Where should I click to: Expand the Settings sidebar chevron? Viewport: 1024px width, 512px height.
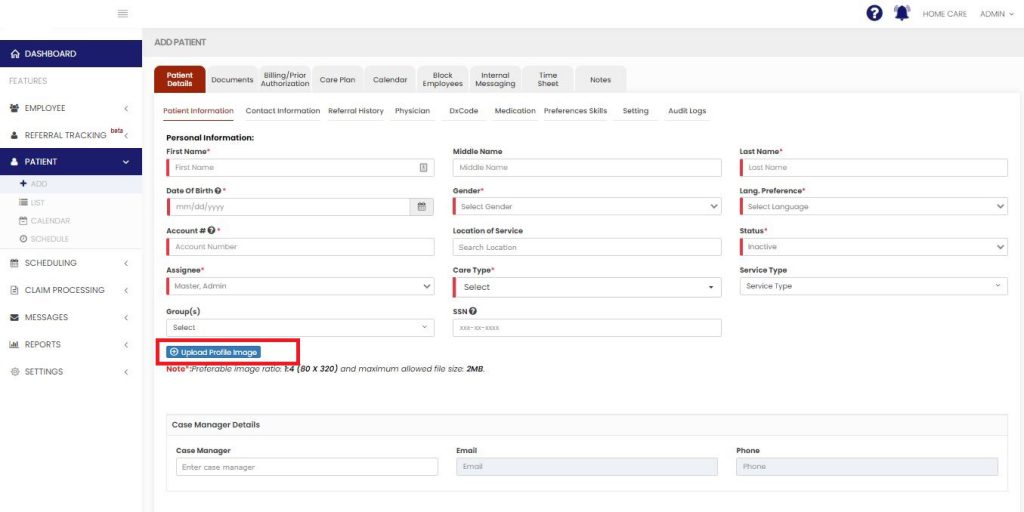[x=126, y=372]
